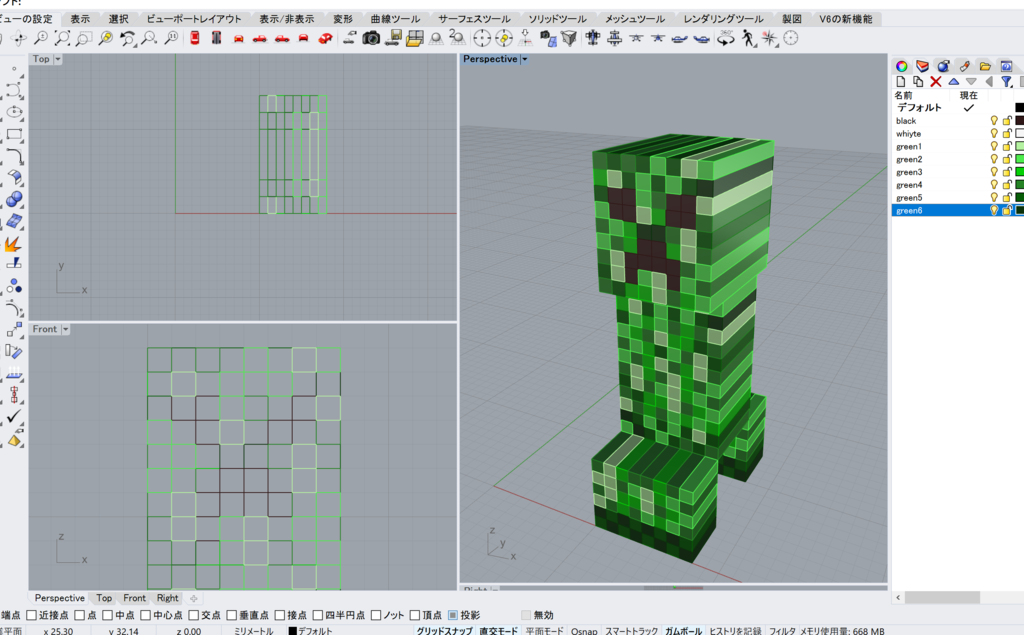The height and width of the screenshot is (635, 1024).
Task: Switch to ソリッドツール toolbar tab
Action: click(557, 19)
